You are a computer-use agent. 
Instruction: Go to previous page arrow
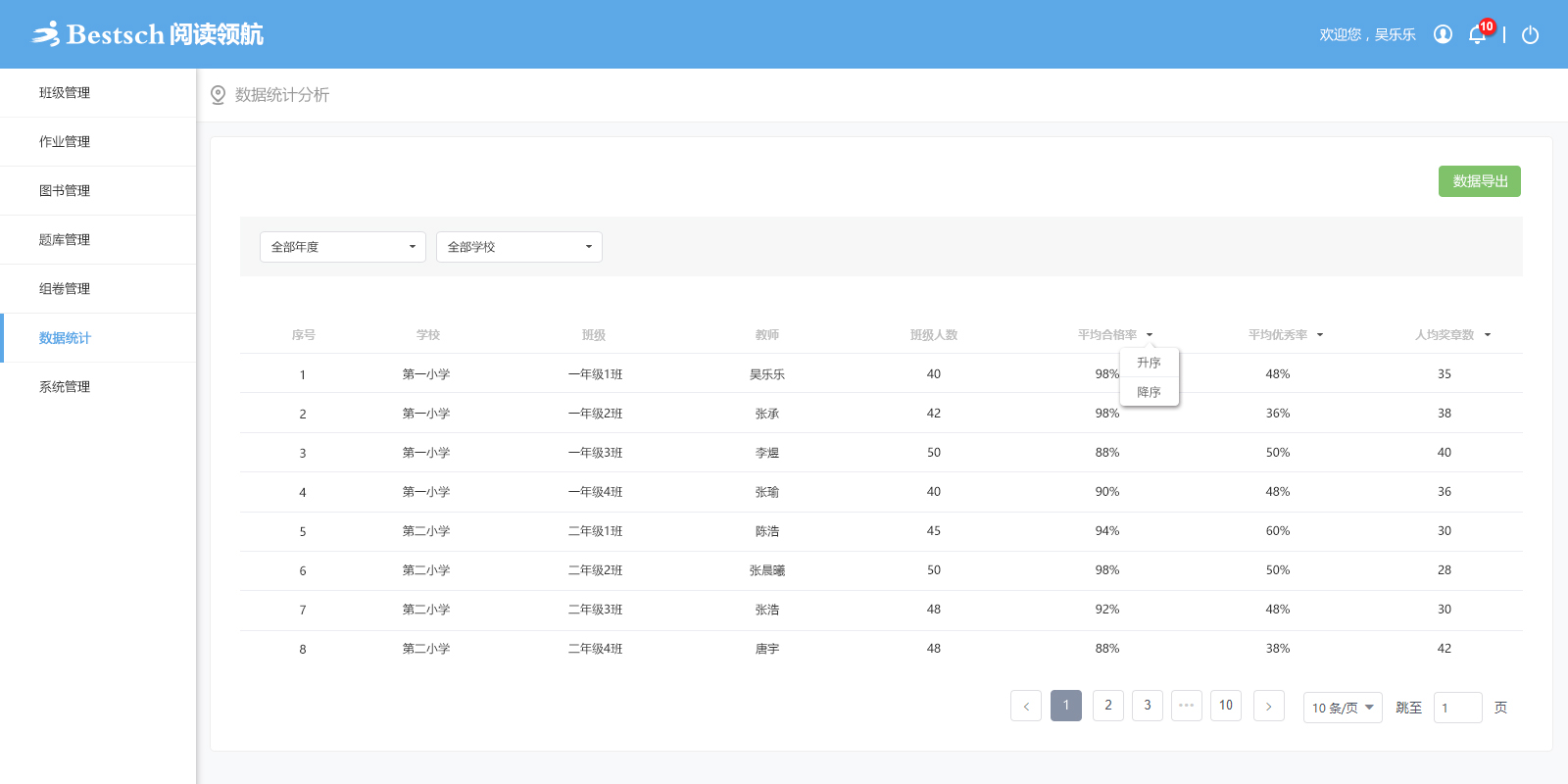1026,706
